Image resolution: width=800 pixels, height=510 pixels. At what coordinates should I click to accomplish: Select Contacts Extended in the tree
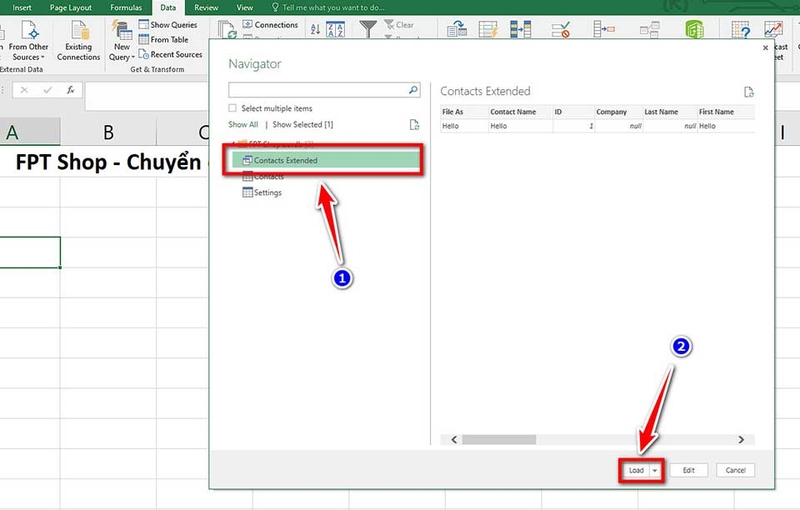click(x=326, y=160)
